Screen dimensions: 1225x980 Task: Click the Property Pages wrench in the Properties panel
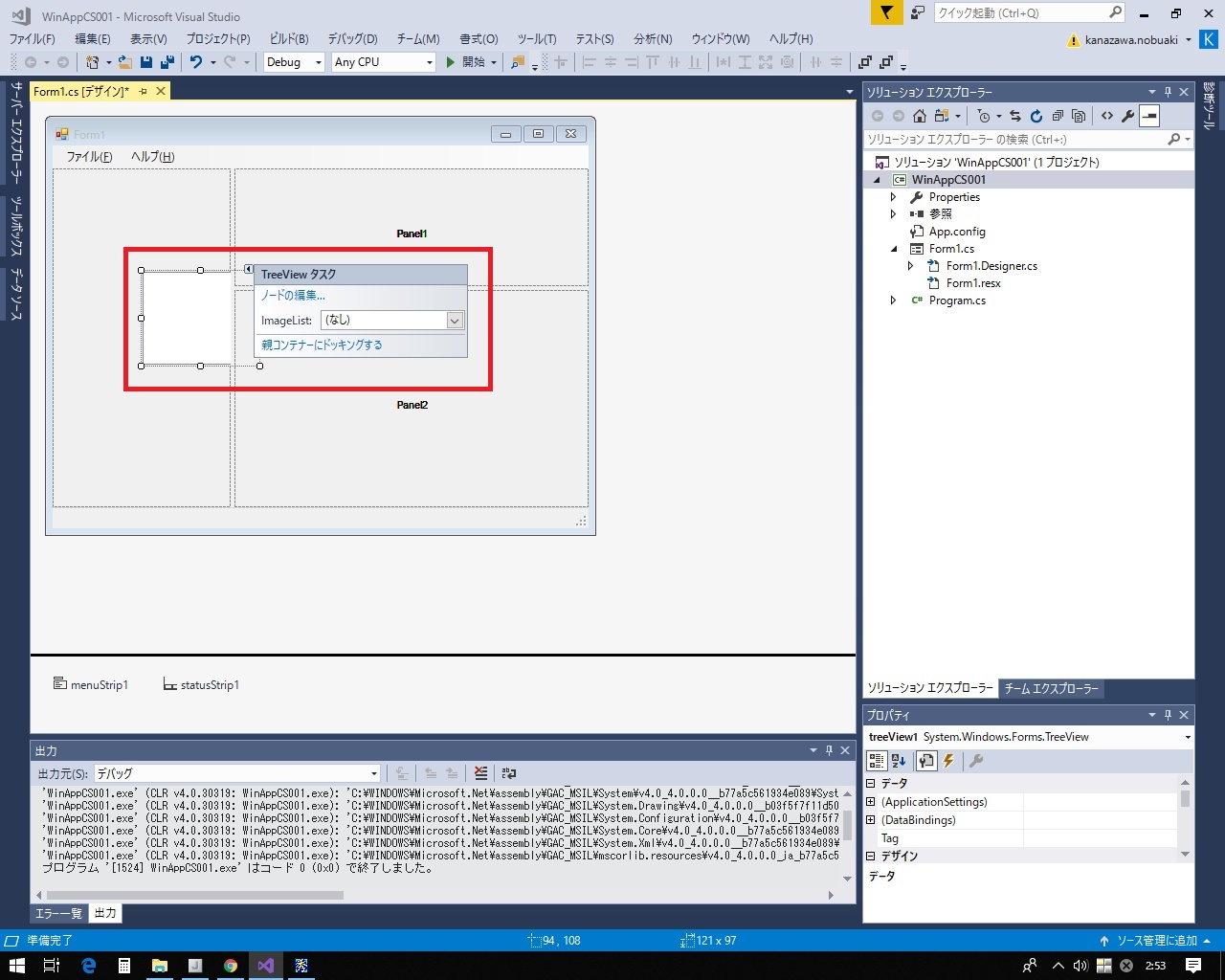click(x=976, y=761)
